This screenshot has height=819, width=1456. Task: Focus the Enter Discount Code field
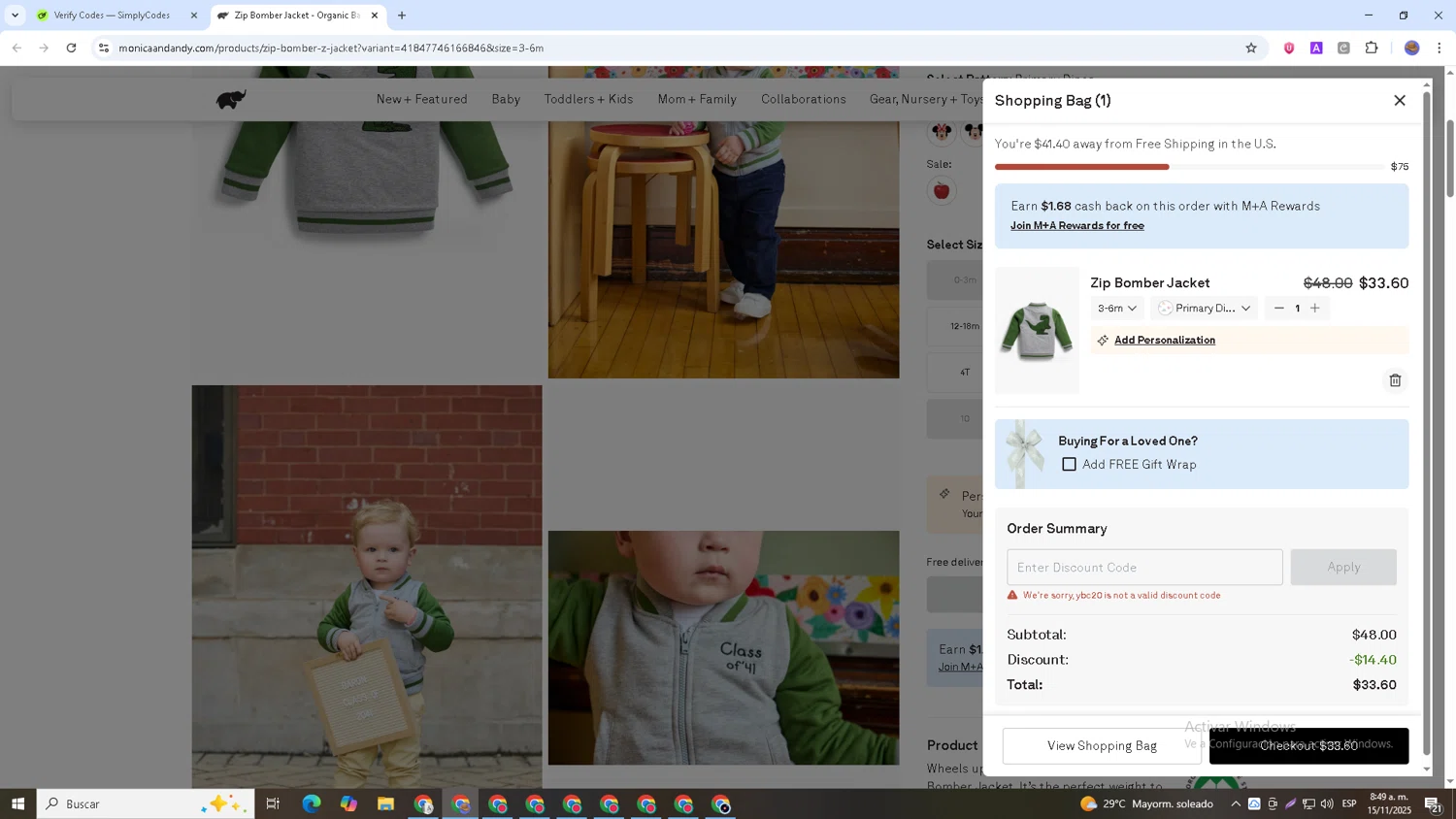(1144, 568)
